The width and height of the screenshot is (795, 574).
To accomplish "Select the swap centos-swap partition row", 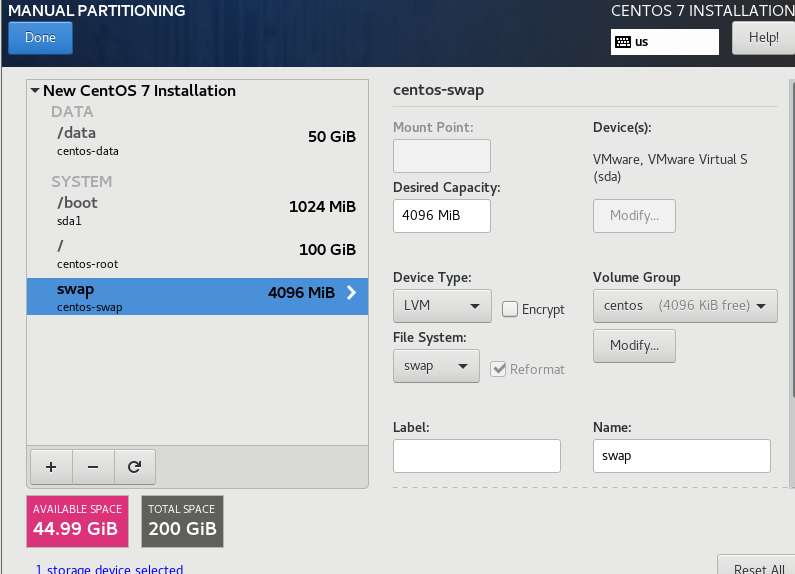I will [x=197, y=297].
